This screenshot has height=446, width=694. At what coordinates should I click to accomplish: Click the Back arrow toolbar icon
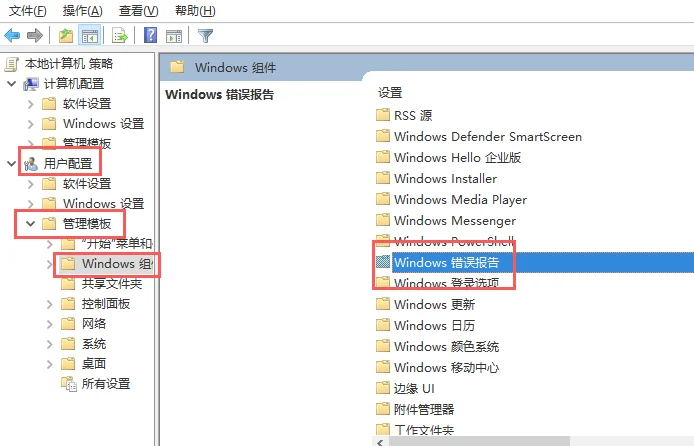[12, 35]
